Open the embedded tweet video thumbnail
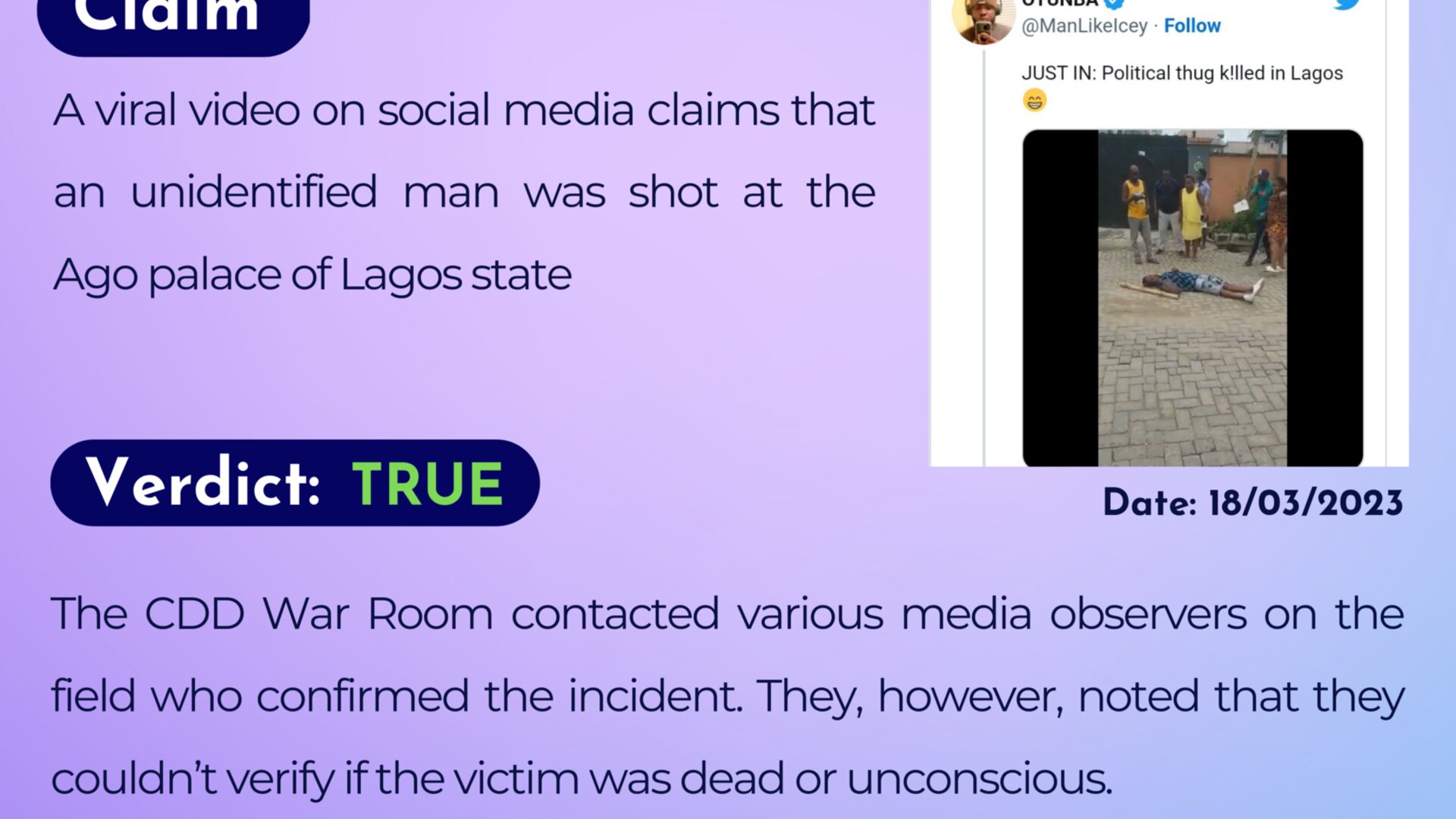Viewport: 1456px width, 819px height. (1192, 297)
